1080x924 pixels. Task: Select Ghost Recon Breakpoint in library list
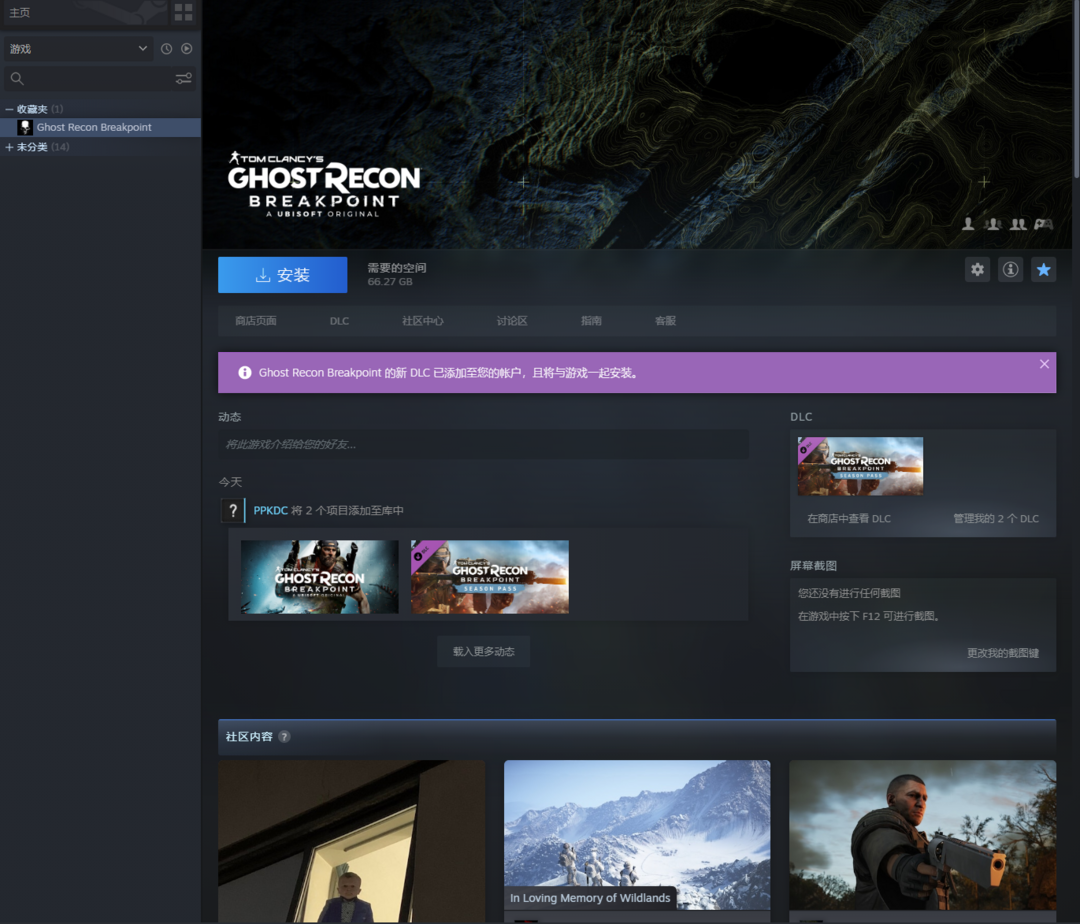101,127
